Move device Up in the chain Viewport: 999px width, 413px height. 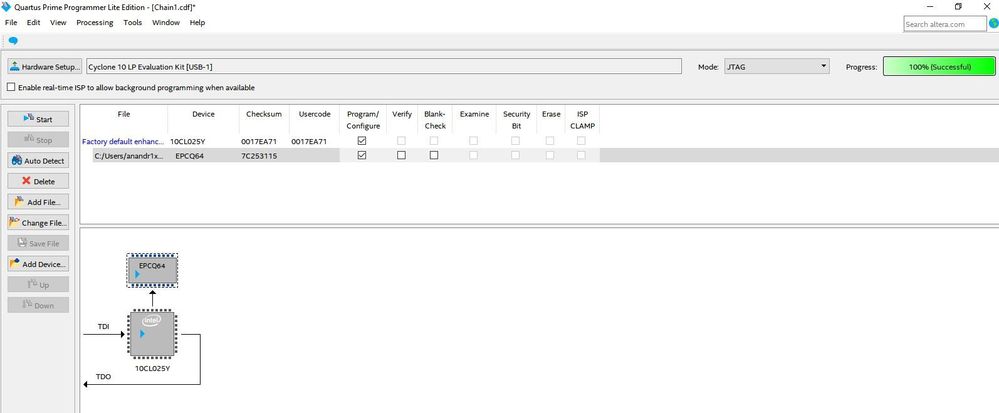[x=38, y=285]
